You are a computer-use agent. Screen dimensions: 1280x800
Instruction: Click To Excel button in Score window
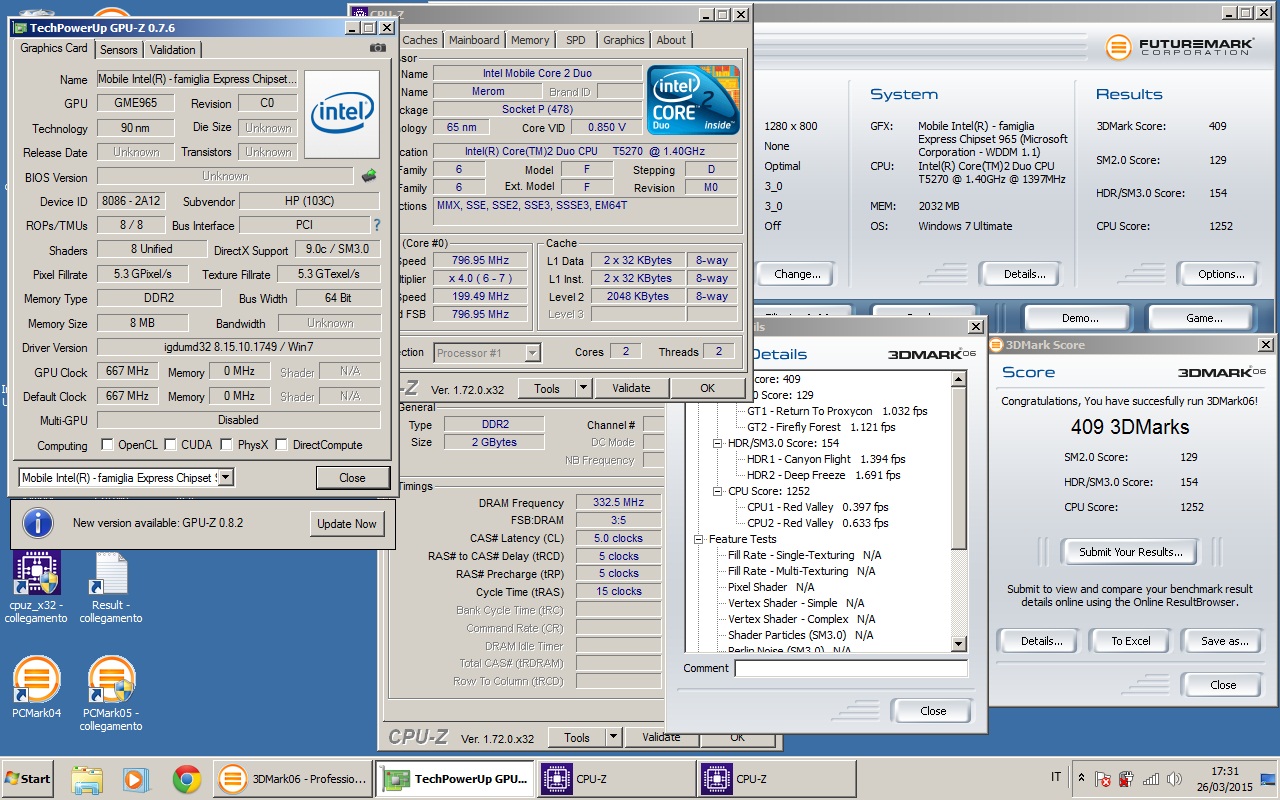coord(1131,641)
